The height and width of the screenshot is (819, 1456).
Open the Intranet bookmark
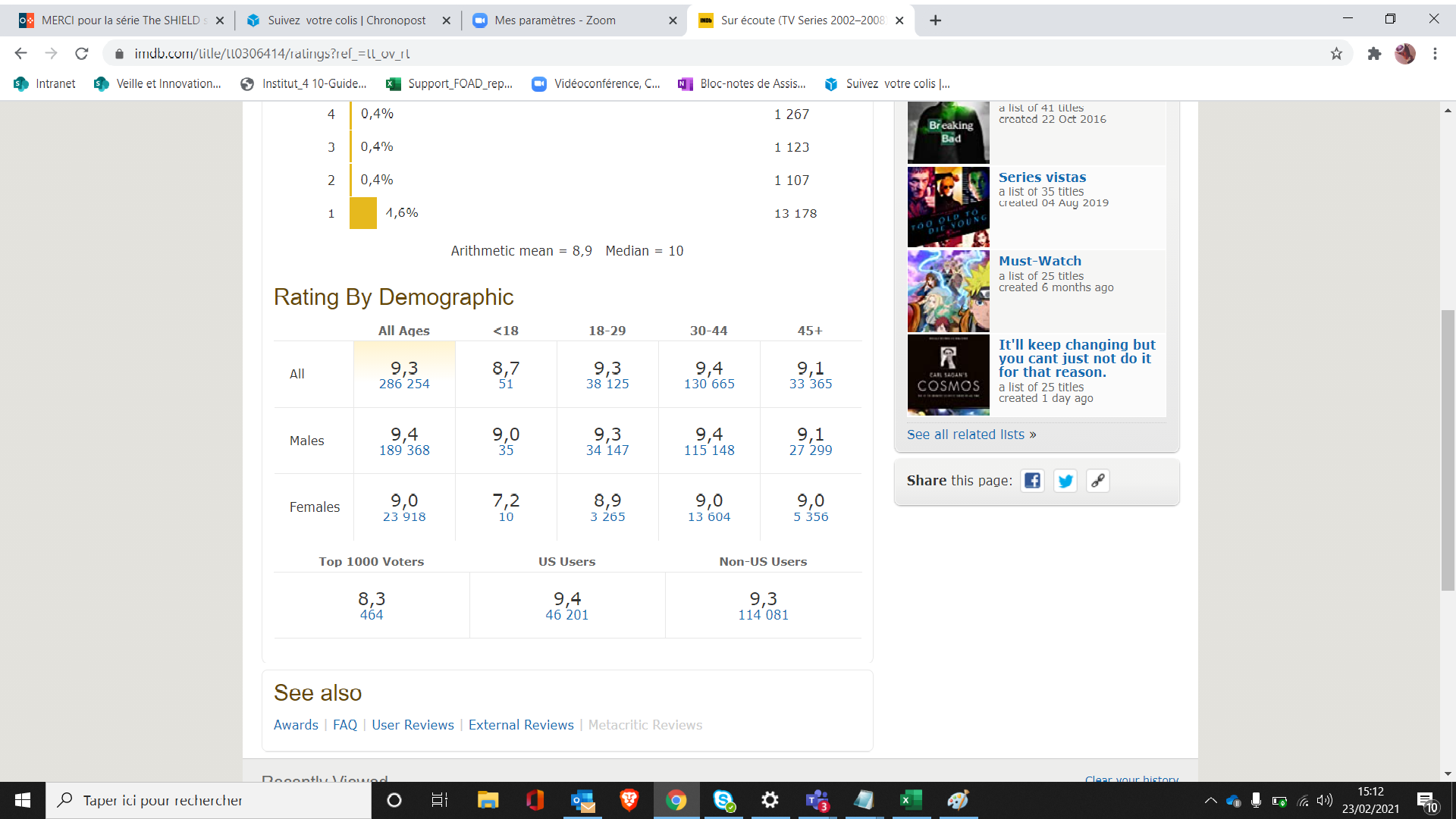(45, 84)
